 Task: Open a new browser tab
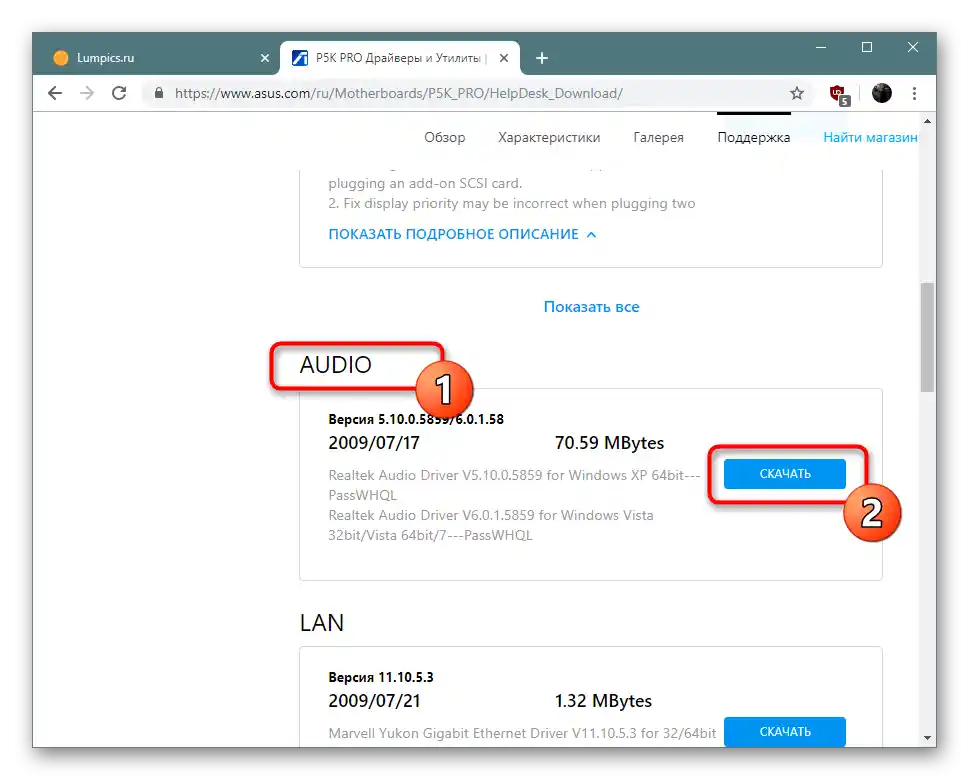pyautogui.click(x=542, y=58)
